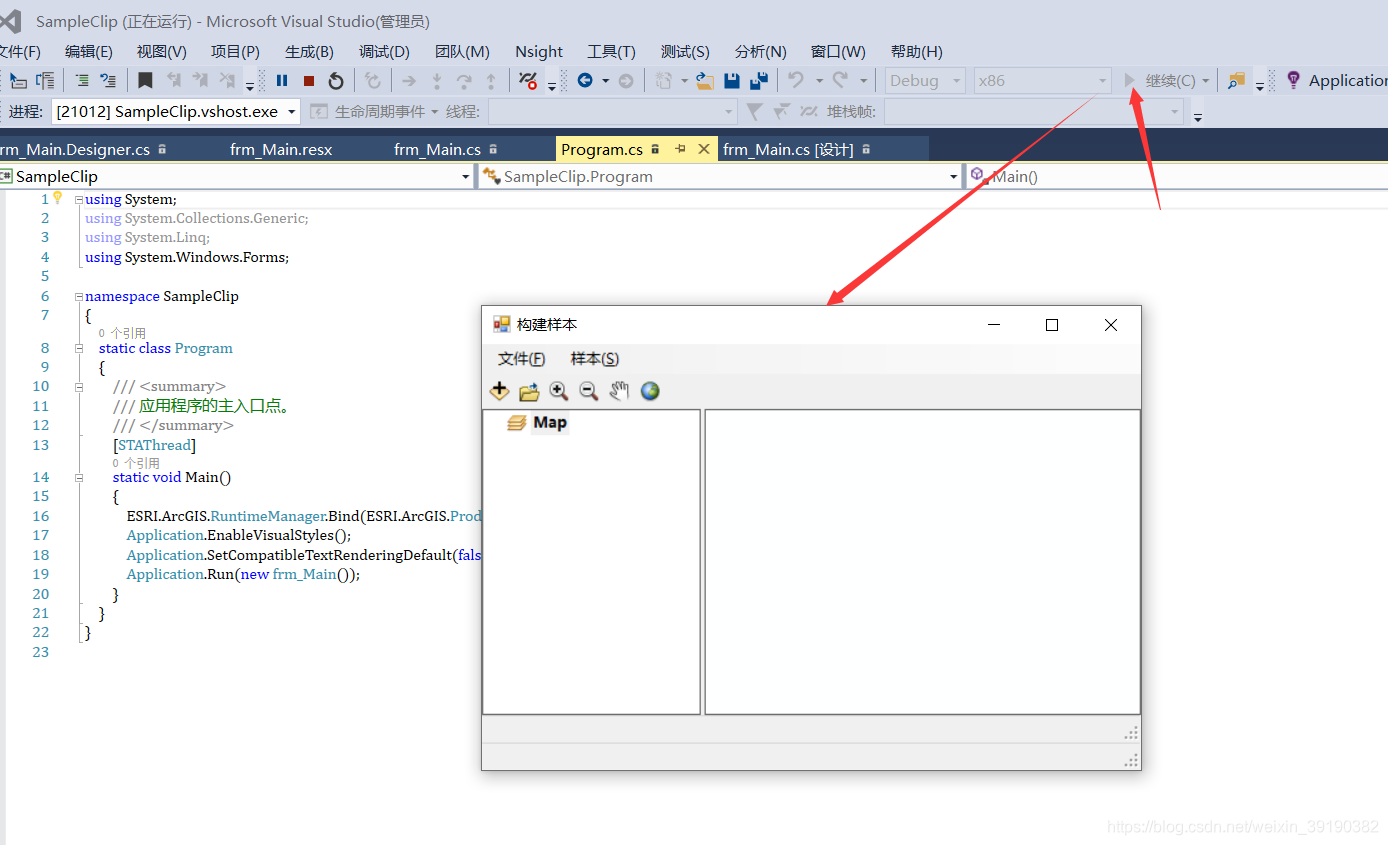Switch to the frm_Main.resx tab
The width and height of the screenshot is (1388, 845).
281,149
